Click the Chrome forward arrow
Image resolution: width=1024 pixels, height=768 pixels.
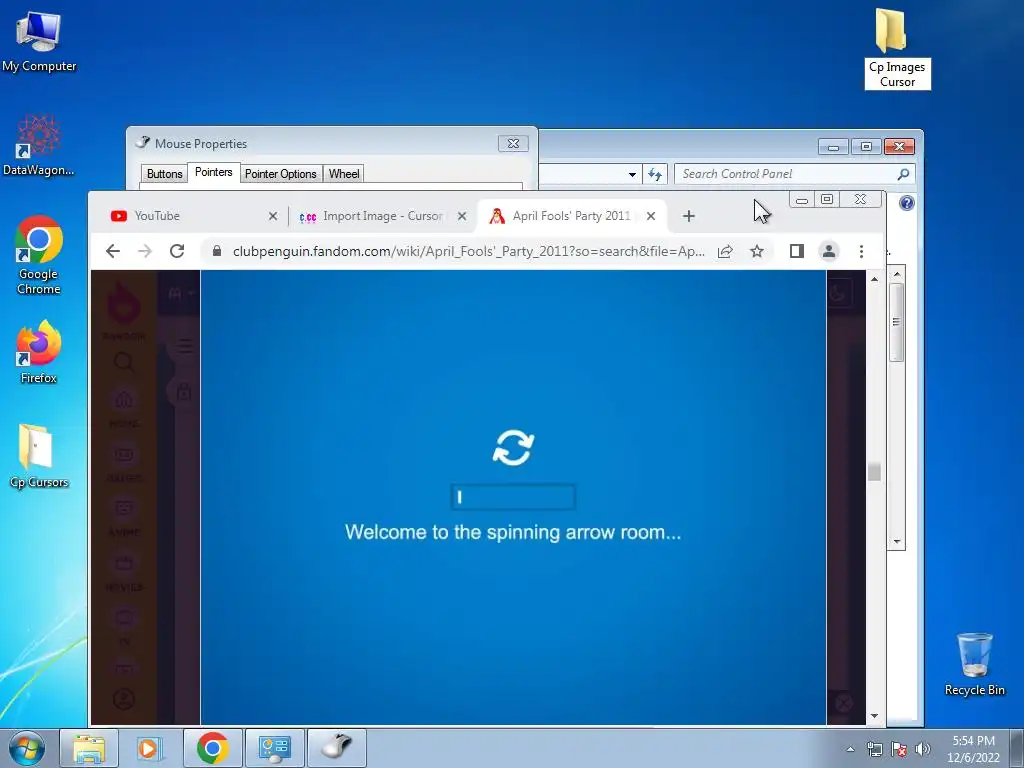(145, 251)
